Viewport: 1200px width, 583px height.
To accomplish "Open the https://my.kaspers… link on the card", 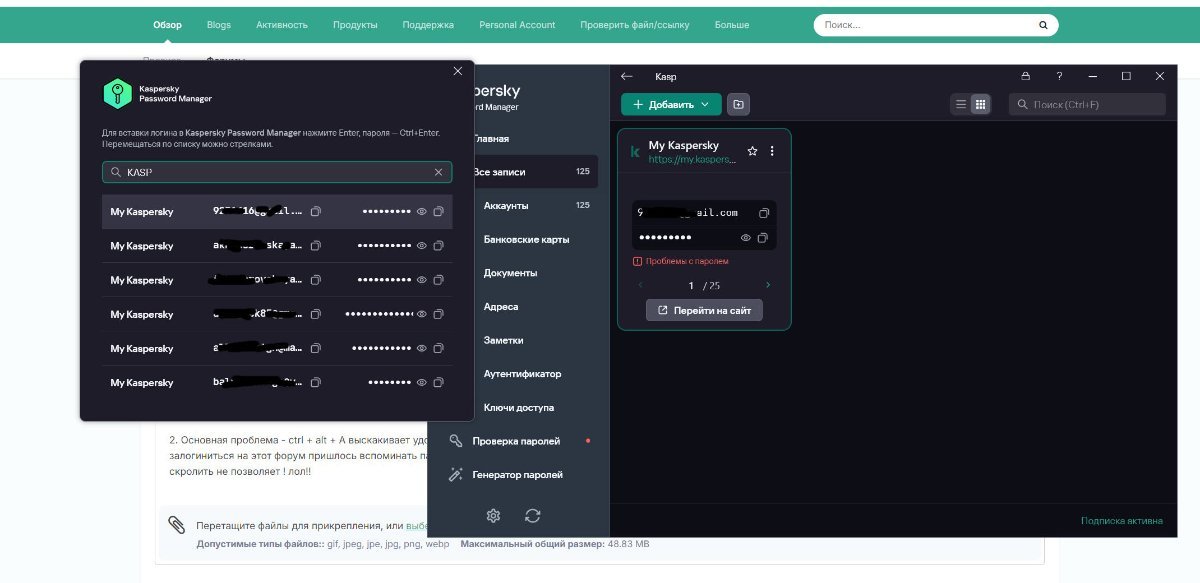I will [x=692, y=159].
